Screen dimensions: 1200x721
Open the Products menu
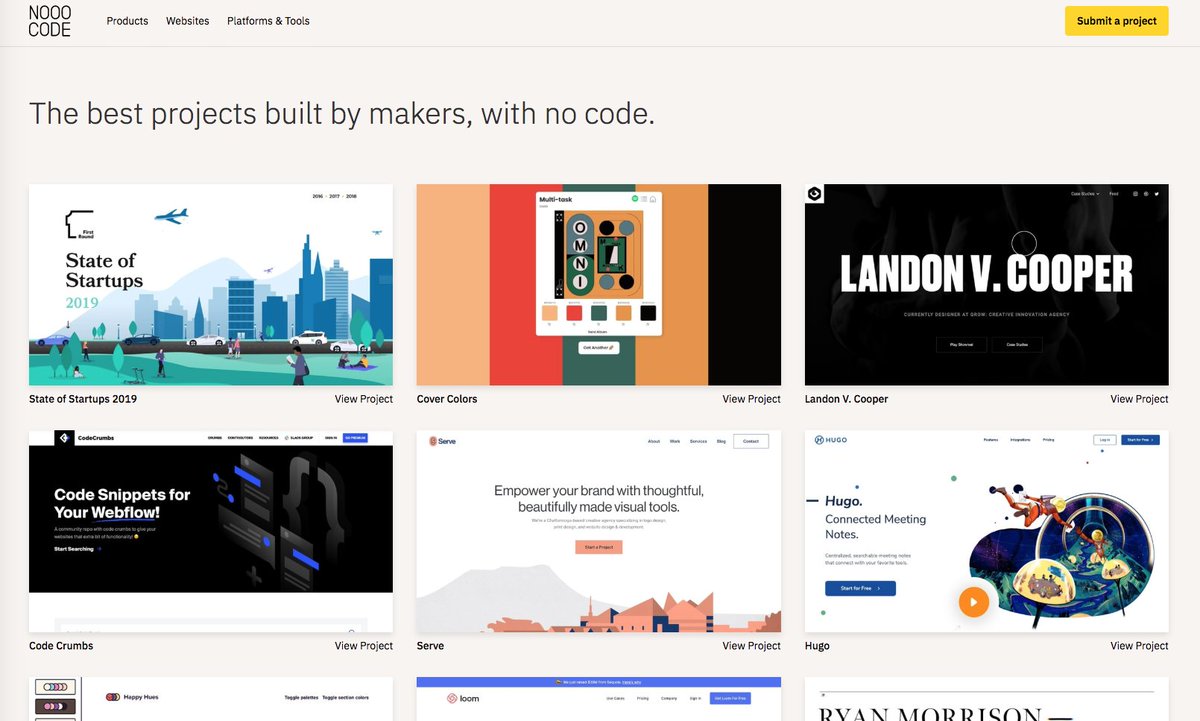tap(127, 21)
